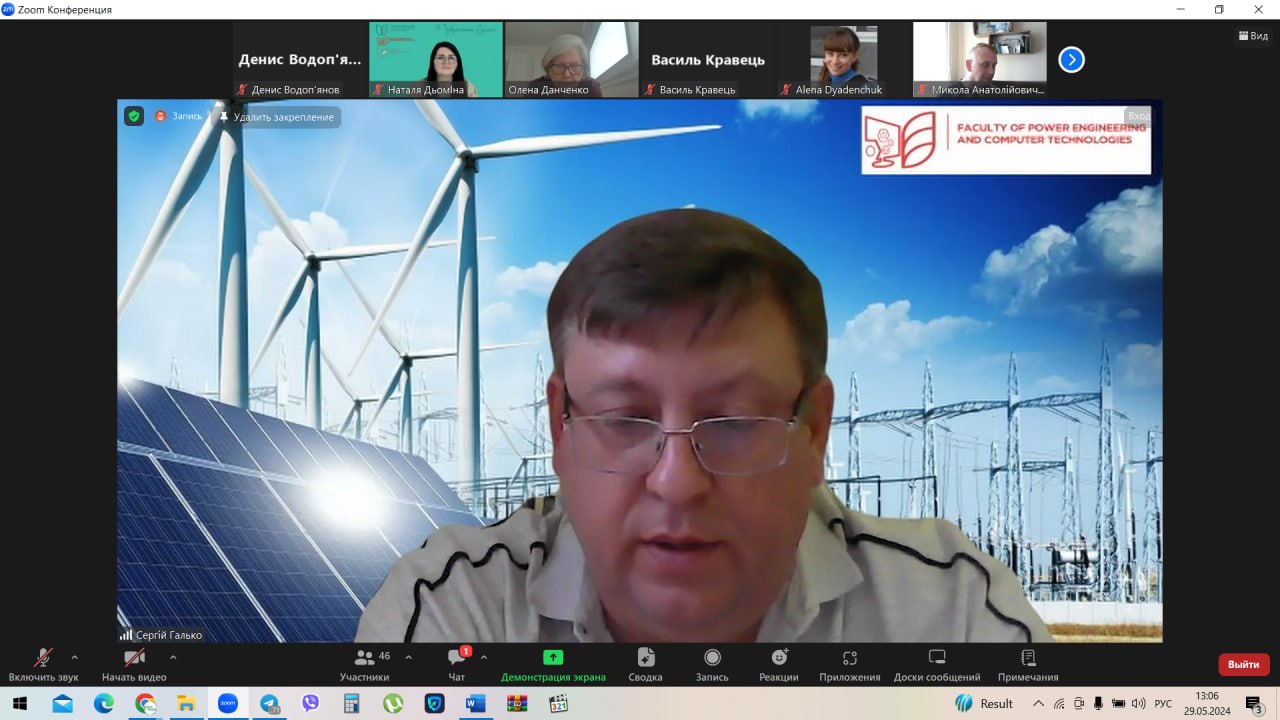Expand participants options arrow
1280x720 pixels.
tap(408, 658)
